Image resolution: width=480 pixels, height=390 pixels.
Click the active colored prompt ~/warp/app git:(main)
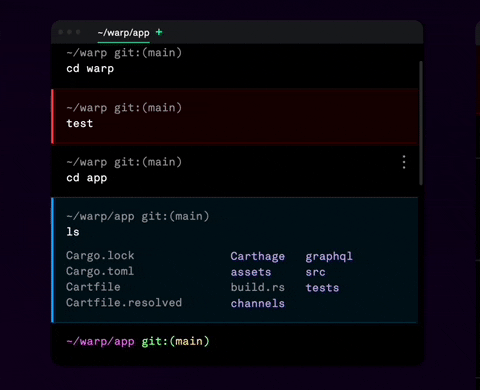[x=138, y=342]
